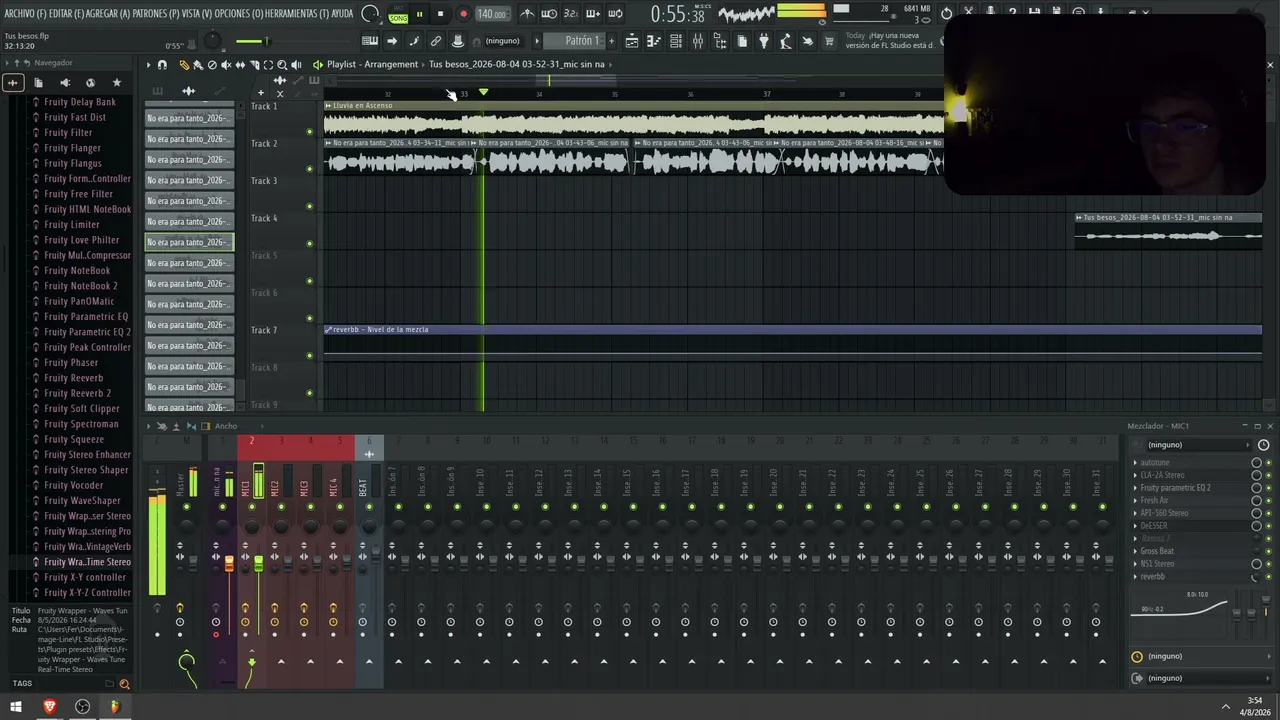Screen dimensions: 1280x720
Task: Open the browser Library globe icon
Action: 90,82
